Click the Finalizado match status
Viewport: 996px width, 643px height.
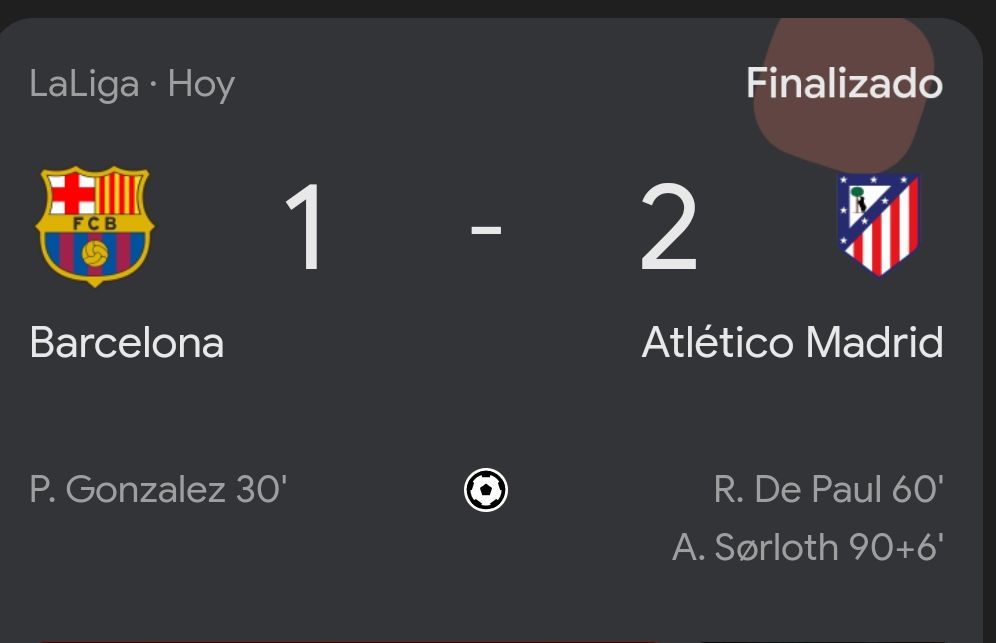pyautogui.click(x=844, y=83)
